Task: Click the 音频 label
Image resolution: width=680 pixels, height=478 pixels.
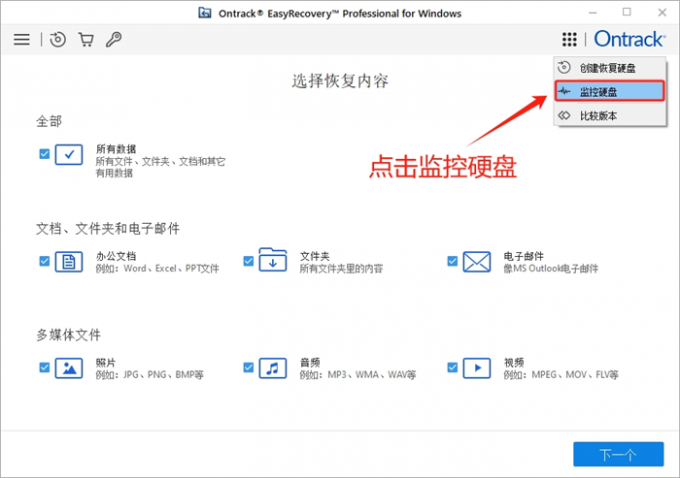Action: click(310, 363)
